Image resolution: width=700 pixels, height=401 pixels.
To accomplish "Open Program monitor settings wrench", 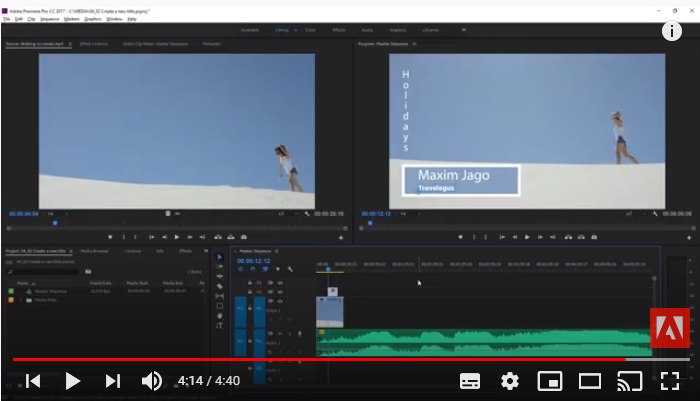I will click(655, 214).
